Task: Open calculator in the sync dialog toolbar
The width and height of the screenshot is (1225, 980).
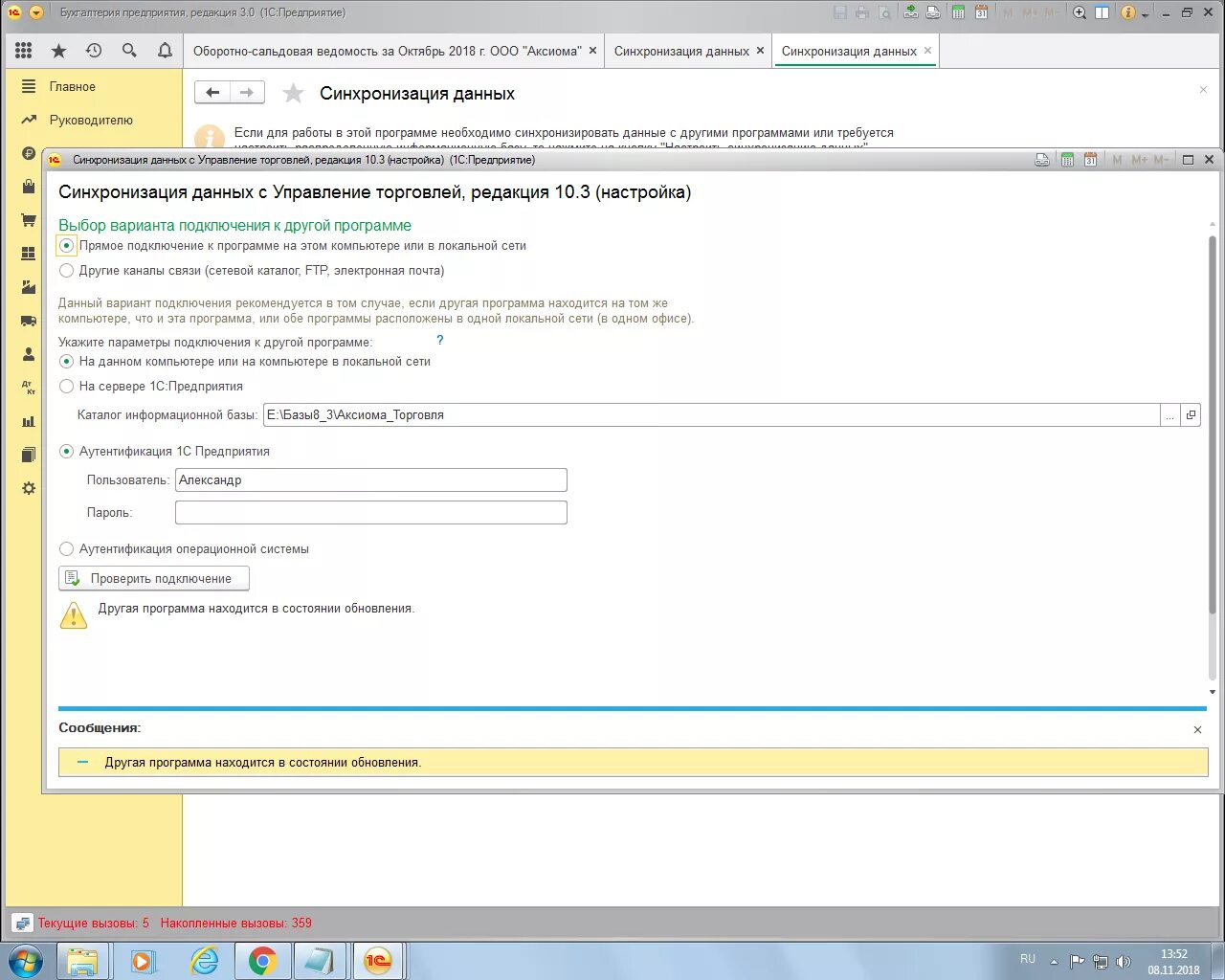Action: tap(1067, 160)
